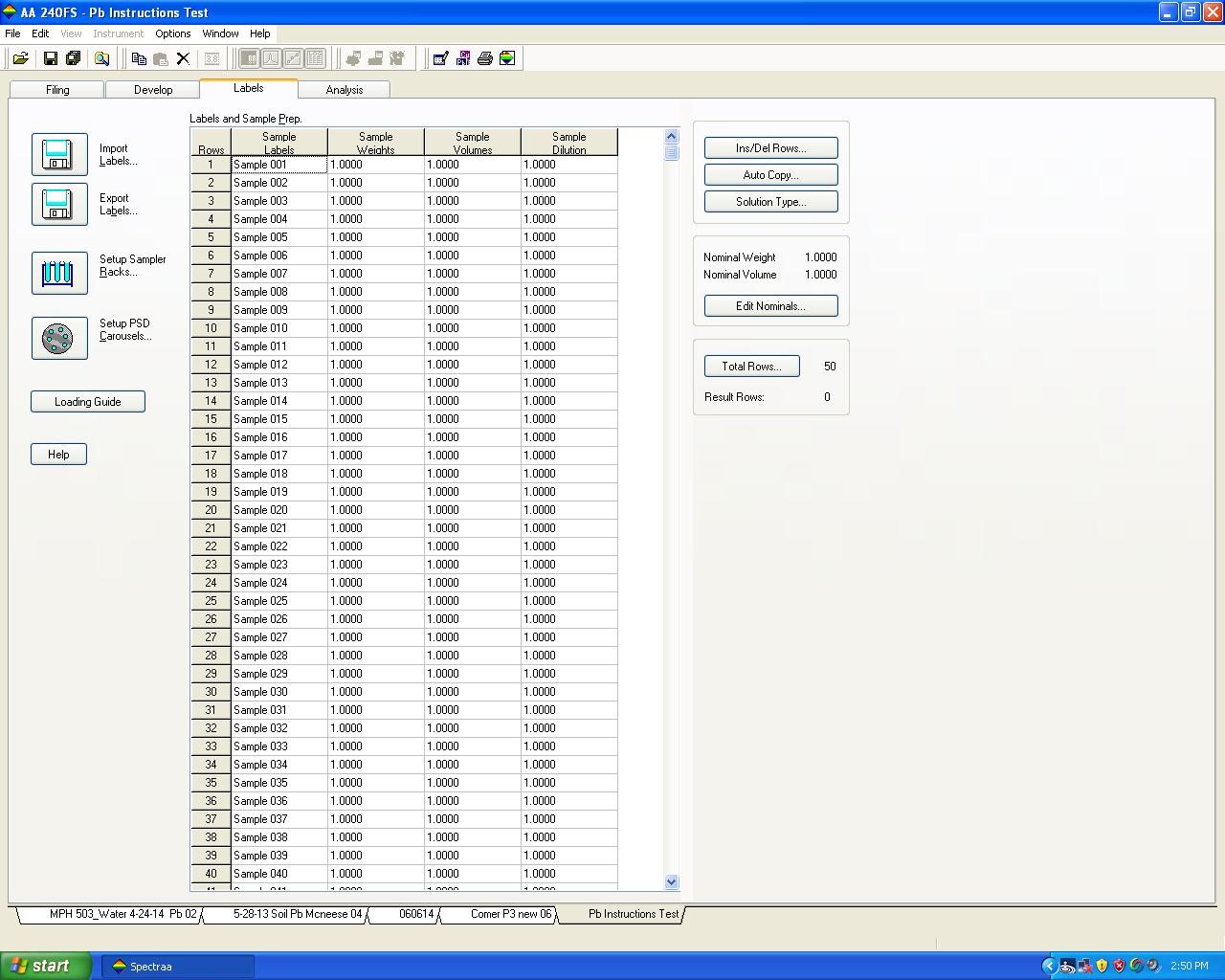Click the Ins/Del Rows button
Screen dimensions: 1225x980
point(770,148)
